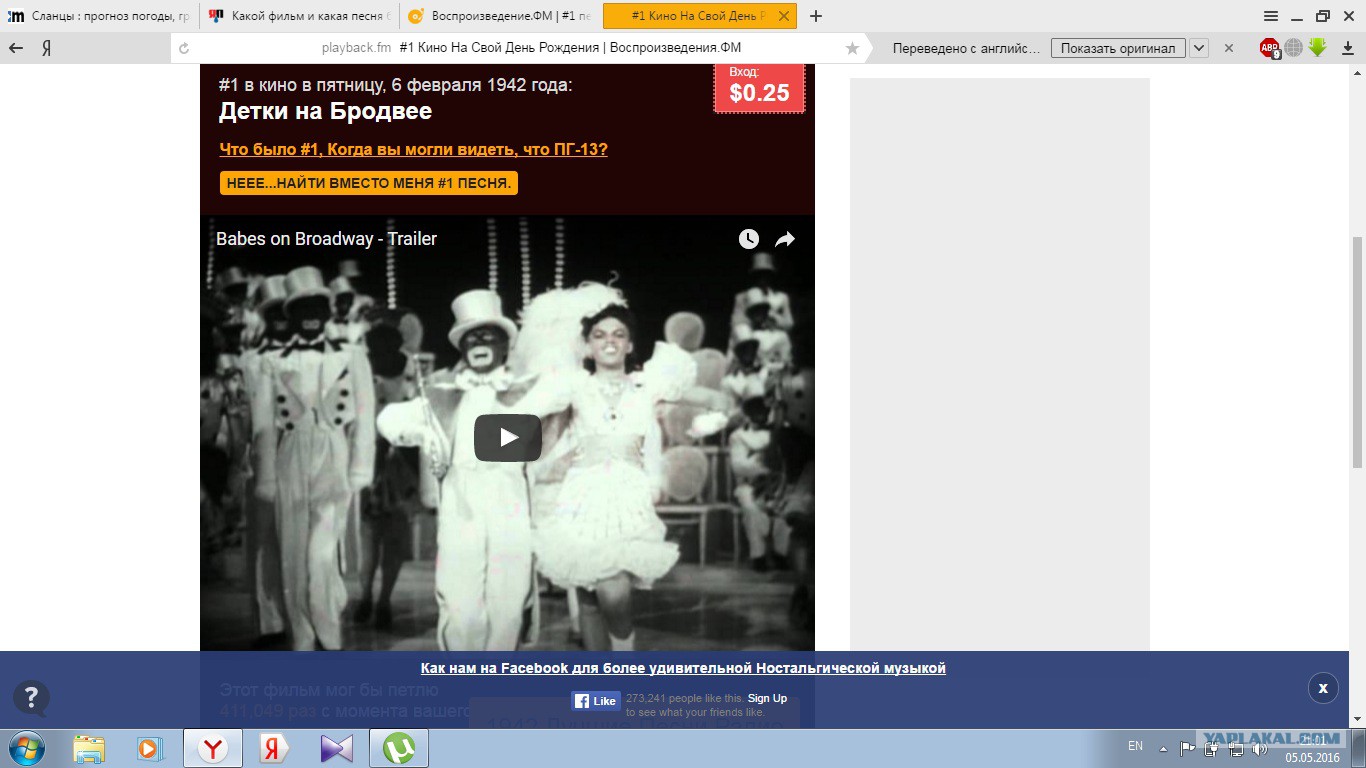Click the Yandex 'Я' home button
This screenshot has height=768, width=1366.
[x=46, y=48]
